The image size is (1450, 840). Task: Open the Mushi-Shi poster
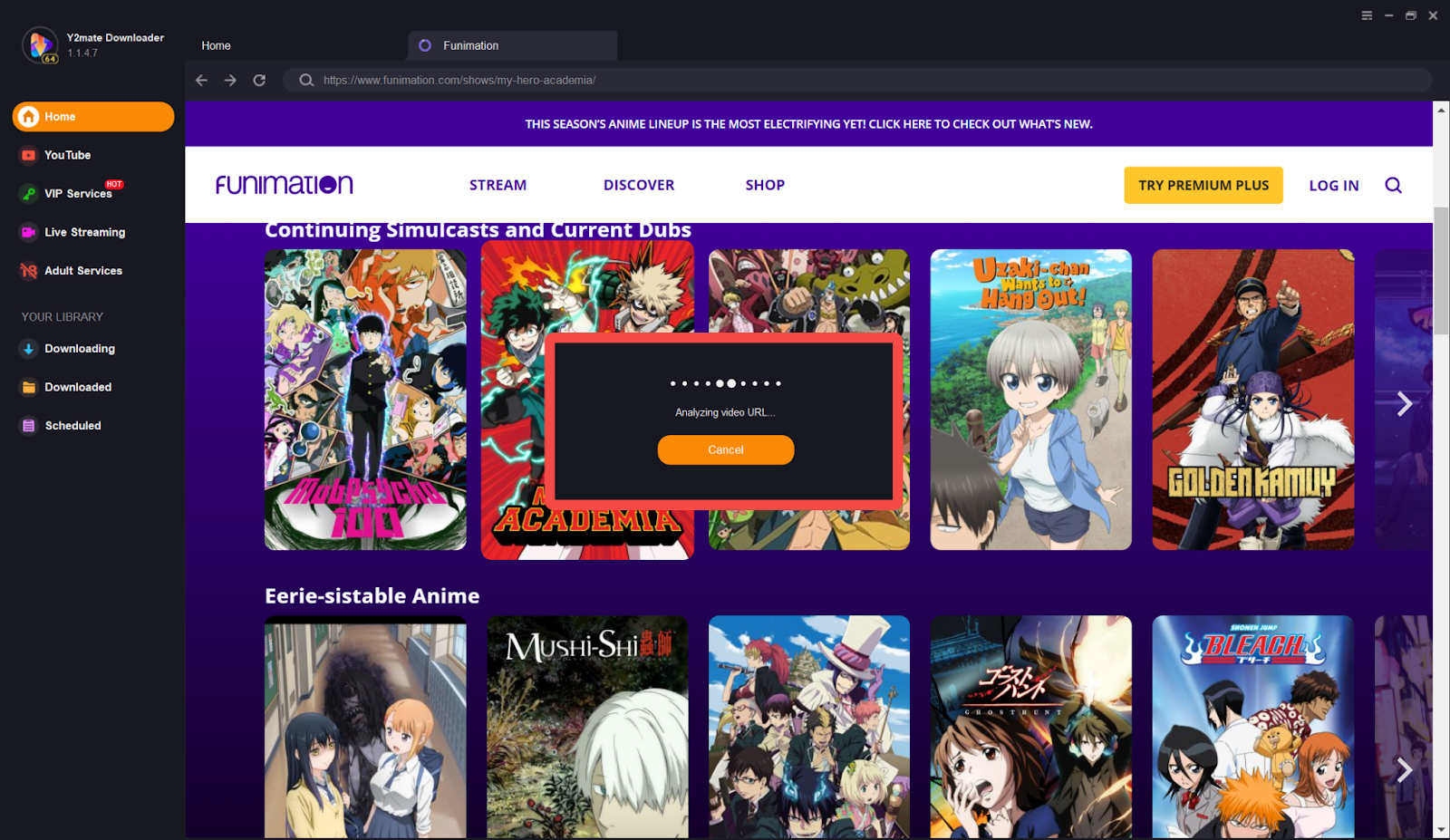pos(587,727)
